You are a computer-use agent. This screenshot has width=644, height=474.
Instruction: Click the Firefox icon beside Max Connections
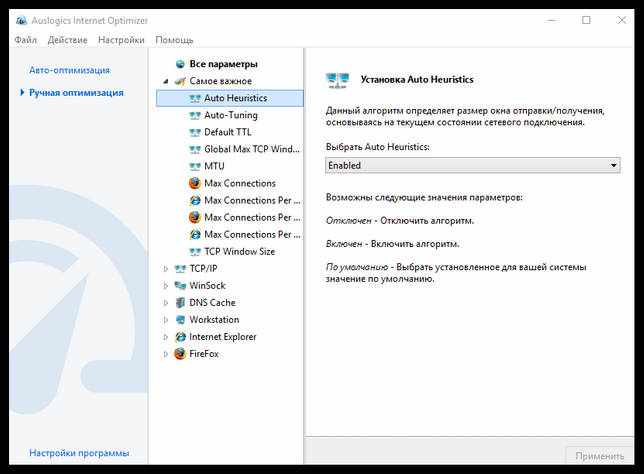click(195, 183)
